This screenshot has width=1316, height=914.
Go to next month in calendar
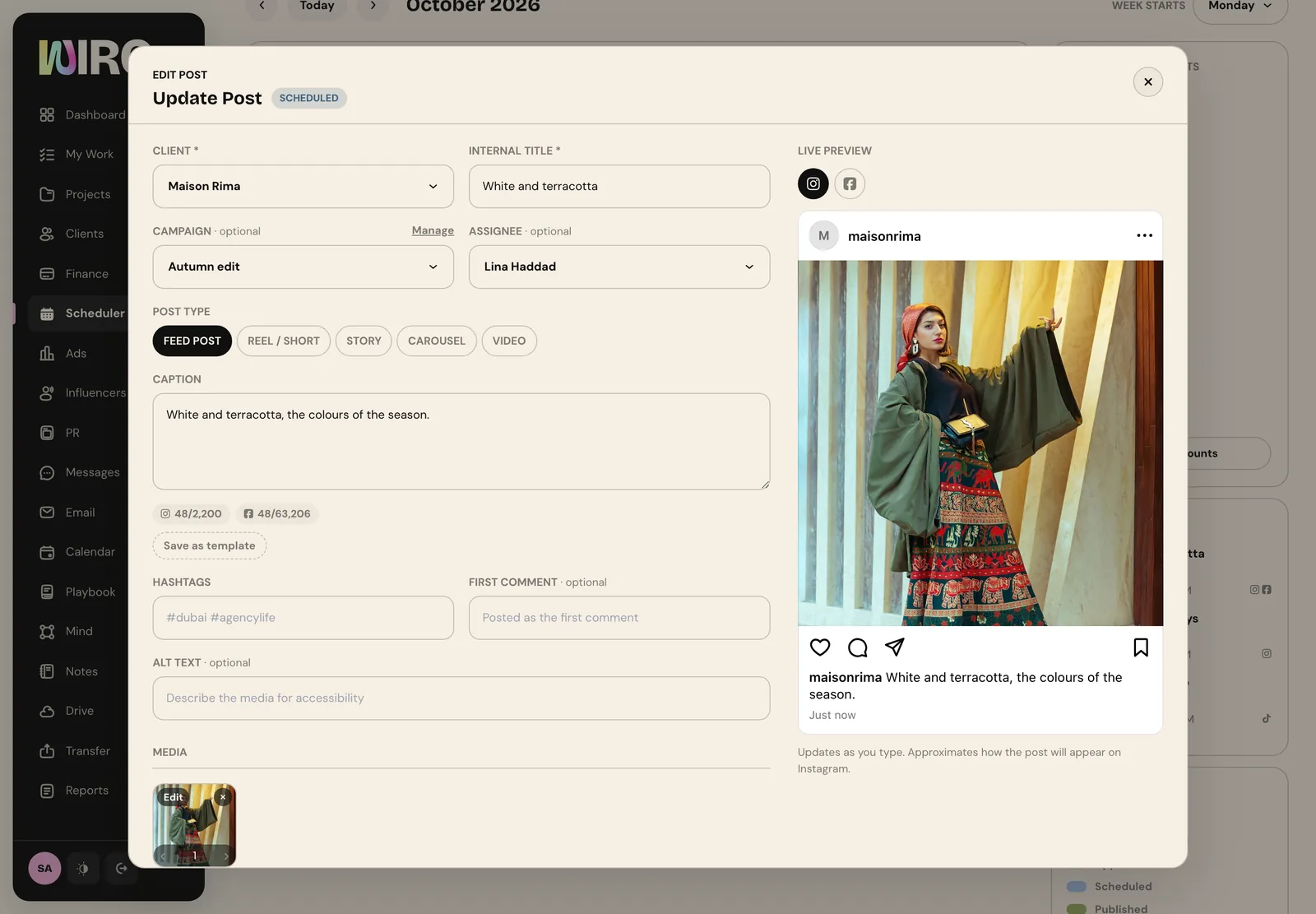coord(373,7)
